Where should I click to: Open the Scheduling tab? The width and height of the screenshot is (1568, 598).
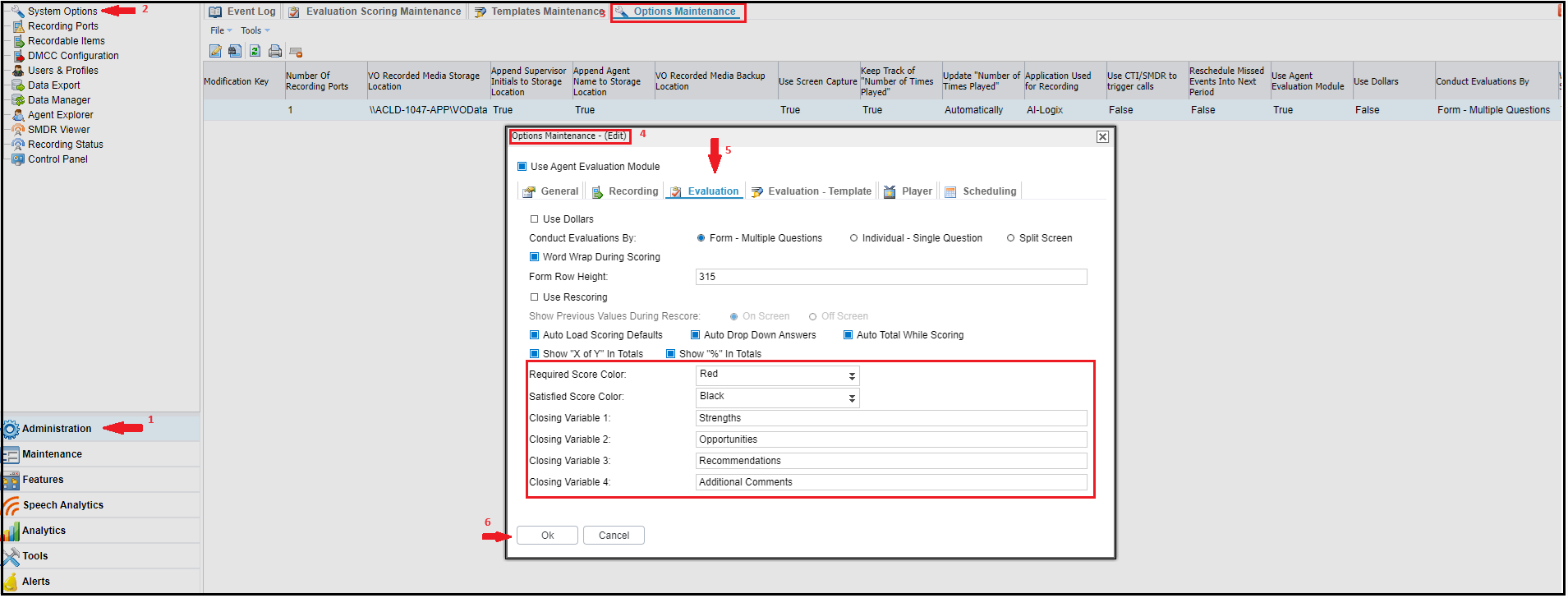pyautogui.click(x=981, y=191)
